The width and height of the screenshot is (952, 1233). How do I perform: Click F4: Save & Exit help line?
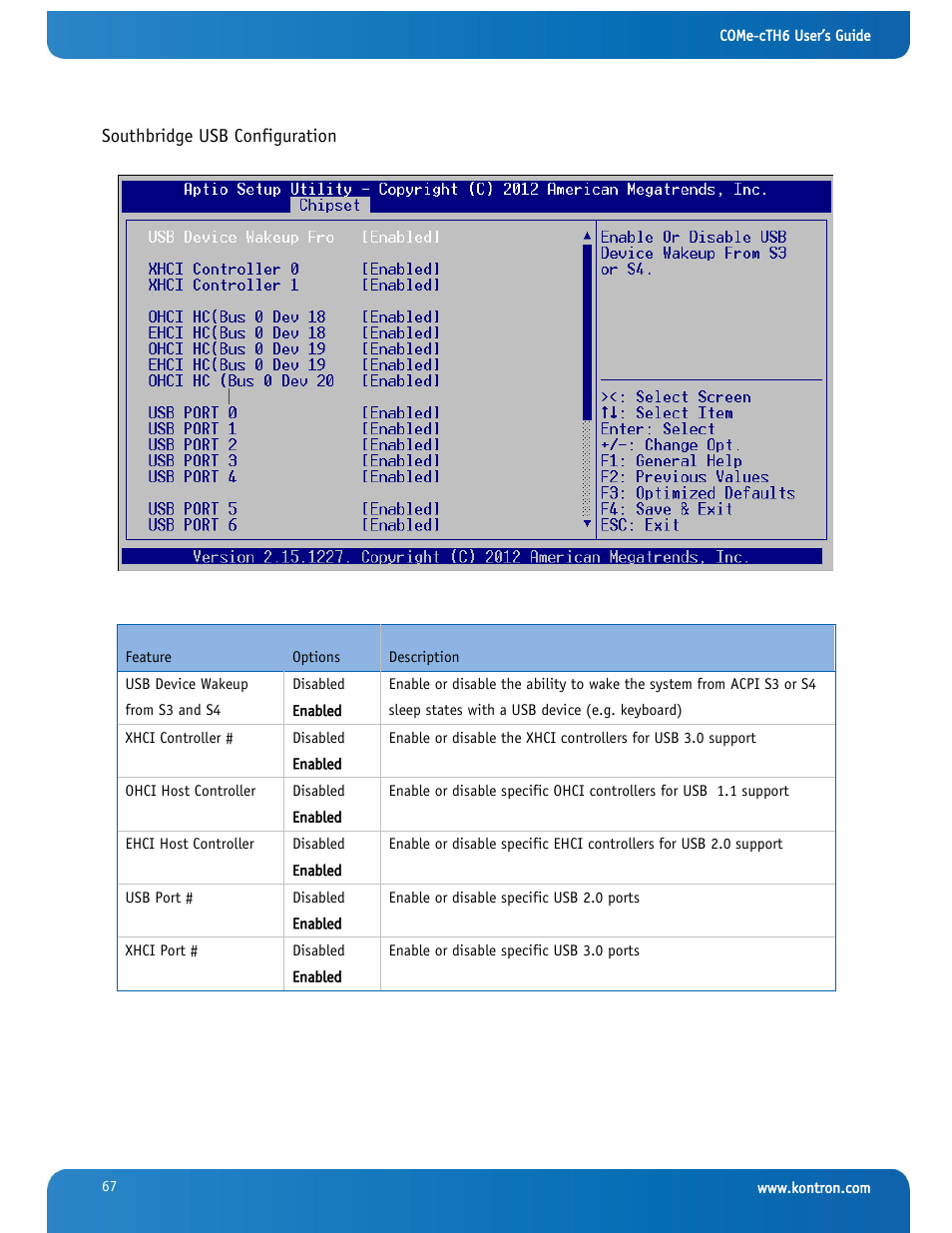[667, 509]
